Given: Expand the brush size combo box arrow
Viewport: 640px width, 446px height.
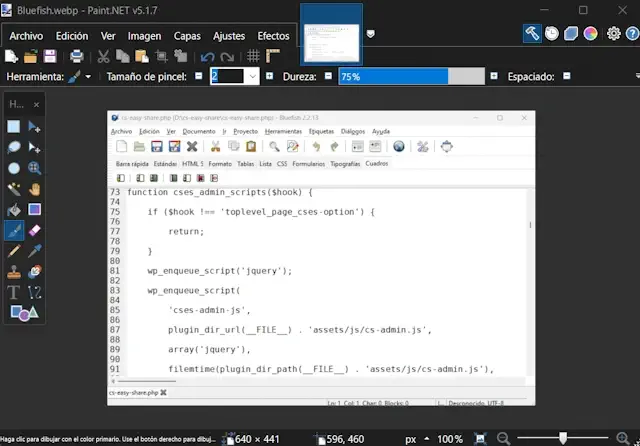Looking at the screenshot, I should pyautogui.click(x=253, y=77).
